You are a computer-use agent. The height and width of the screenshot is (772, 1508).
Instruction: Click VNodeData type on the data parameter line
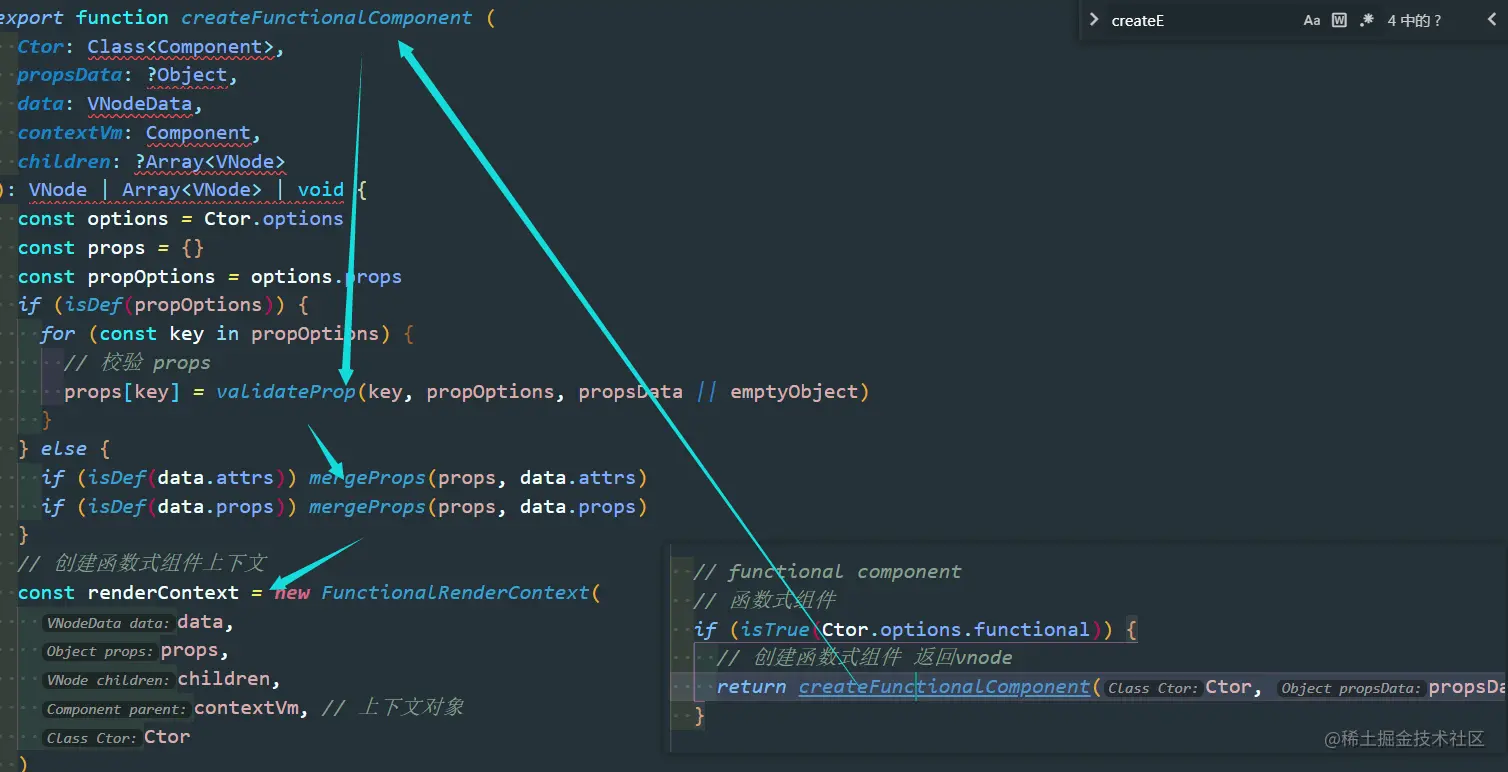139,104
